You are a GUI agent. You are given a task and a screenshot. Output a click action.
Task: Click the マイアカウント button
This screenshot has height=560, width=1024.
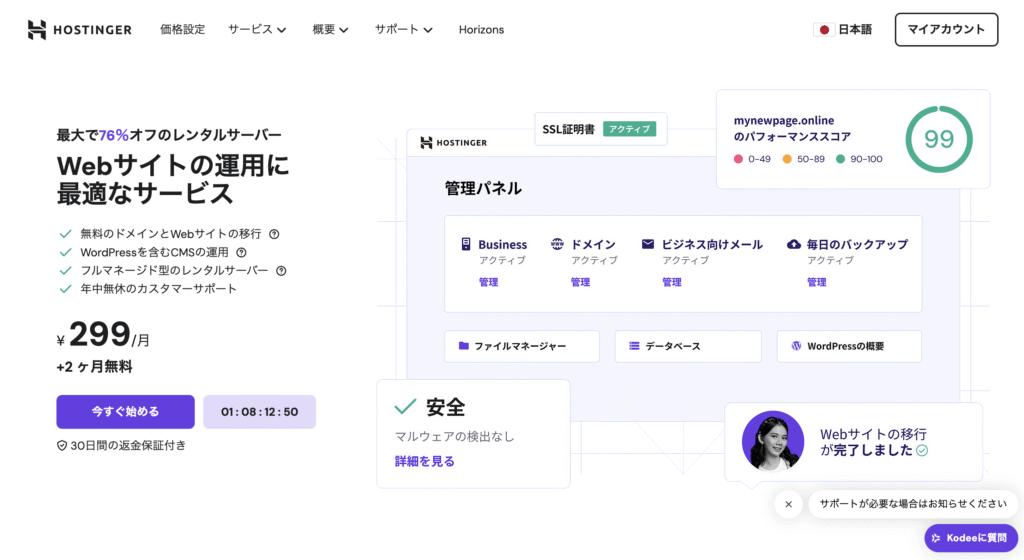(x=946, y=30)
